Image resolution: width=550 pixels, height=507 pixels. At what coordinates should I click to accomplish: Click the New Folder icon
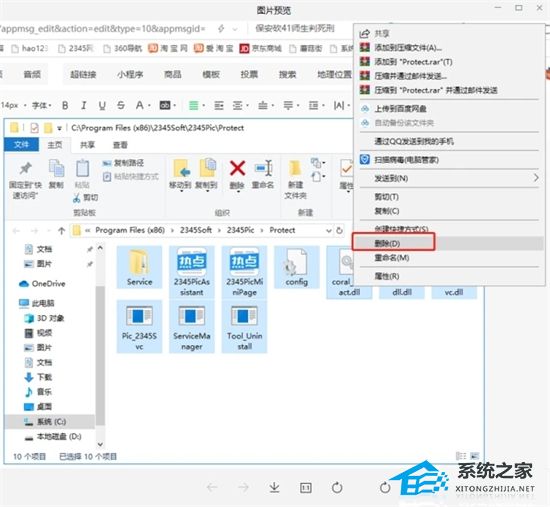click(x=295, y=168)
